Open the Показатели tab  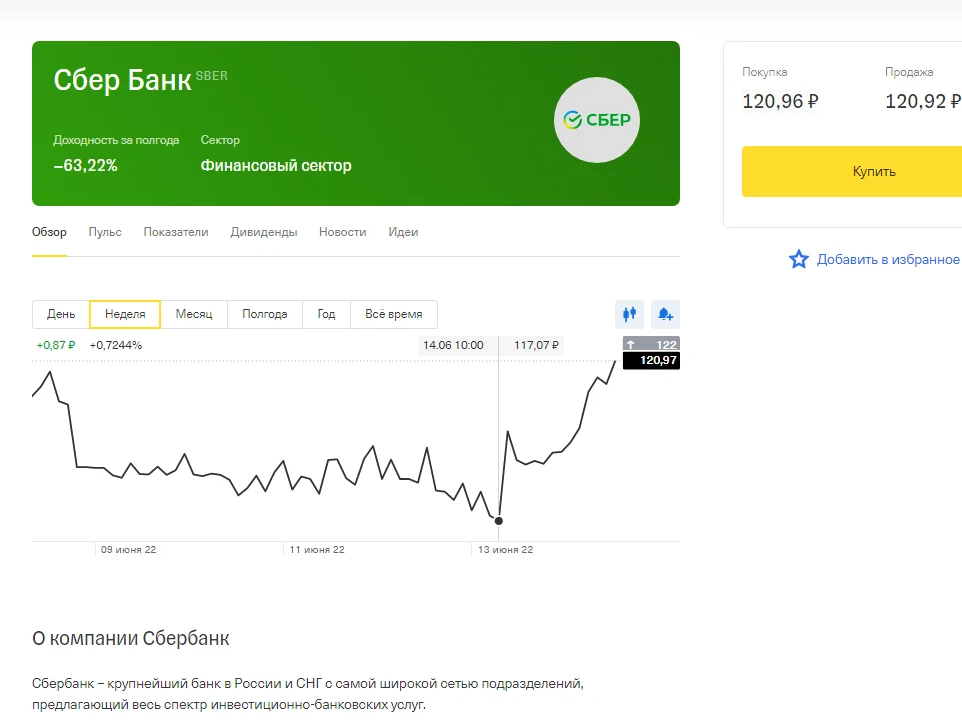pyautogui.click(x=176, y=232)
